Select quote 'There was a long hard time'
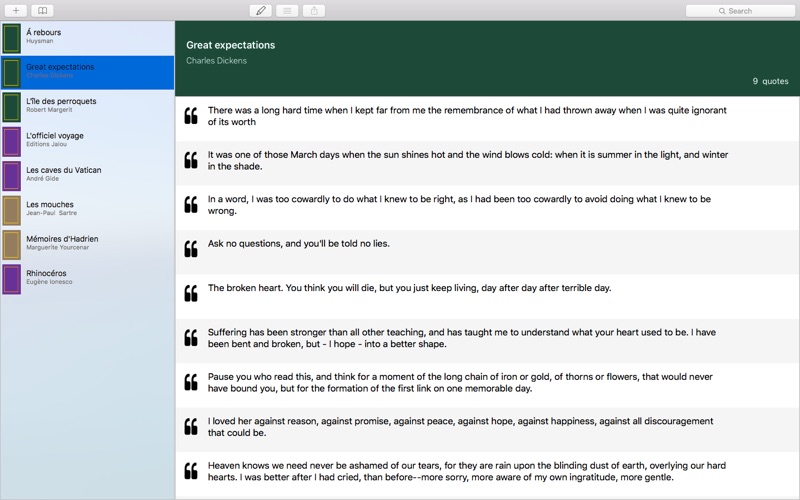Image resolution: width=800 pixels, height=500 pixels. [467, 116]
